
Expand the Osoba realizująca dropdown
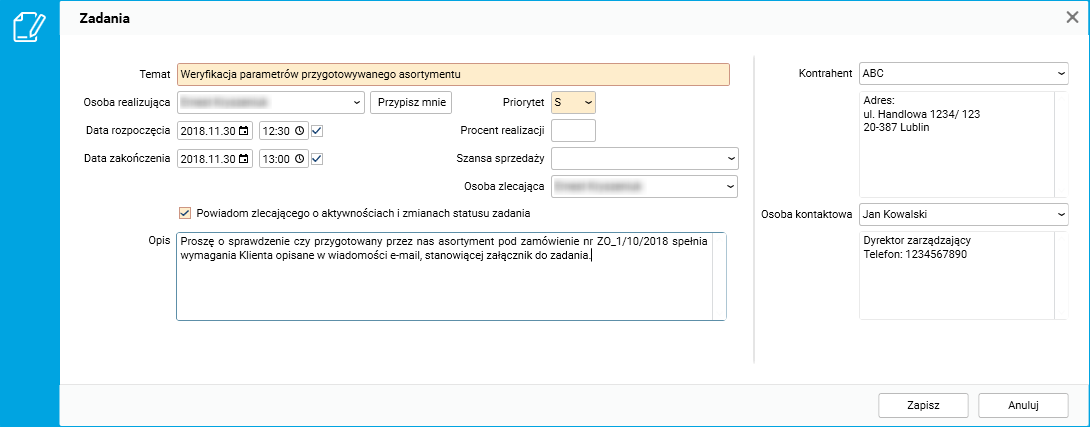pyautogui.click(x=357, y=102)
